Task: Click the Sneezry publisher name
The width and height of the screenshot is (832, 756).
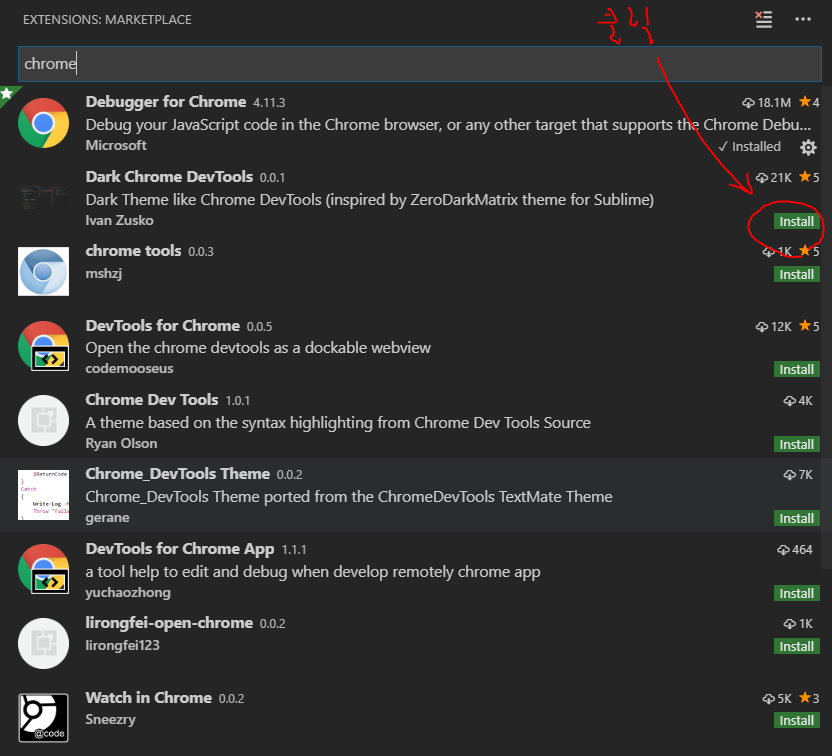Action: (110, 719)
